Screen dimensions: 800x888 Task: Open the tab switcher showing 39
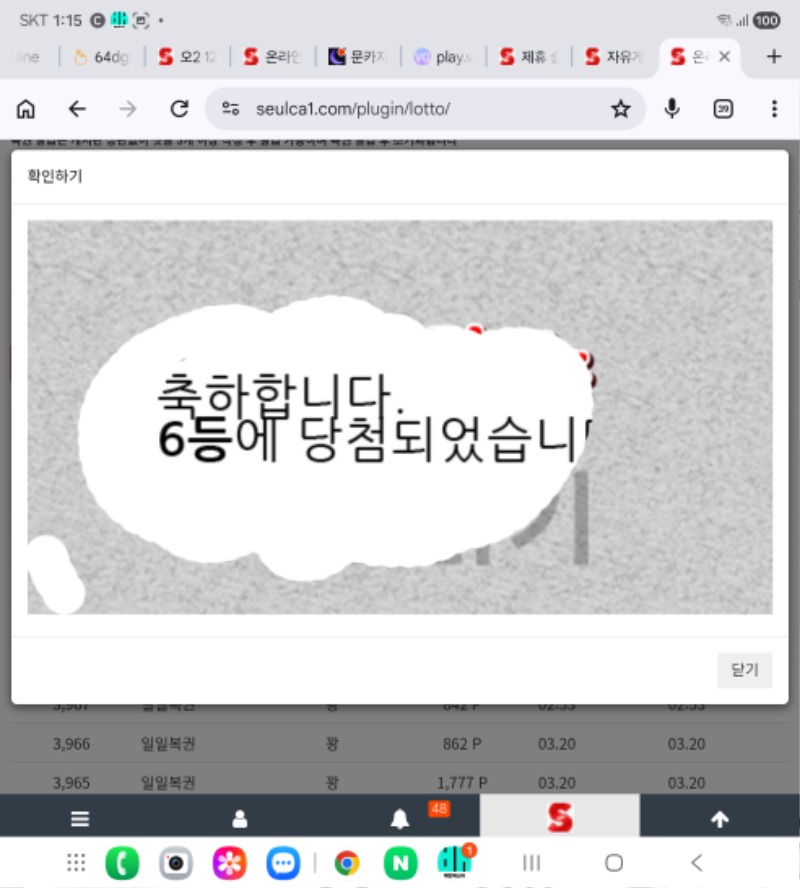[x=723, y=109]
